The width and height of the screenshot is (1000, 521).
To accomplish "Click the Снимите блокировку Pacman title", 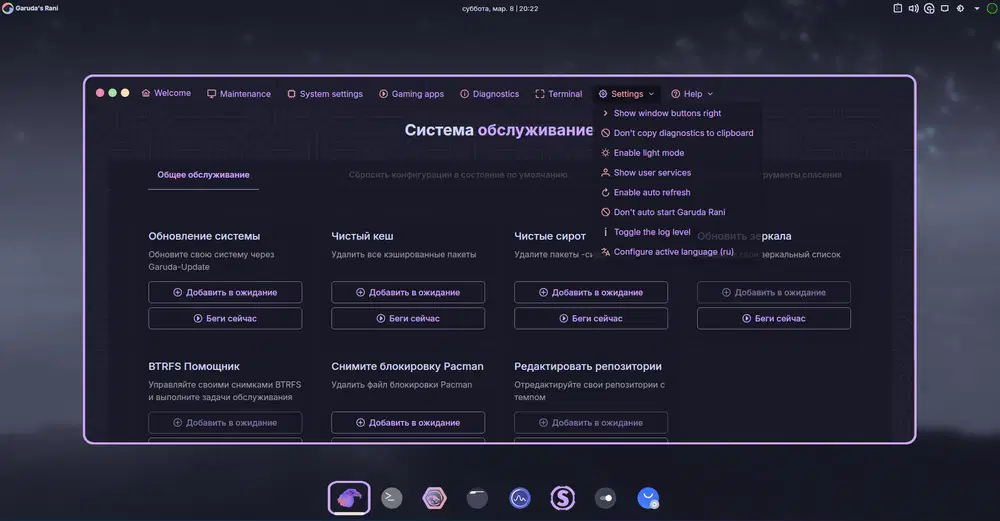I will [x=408, y=366].
